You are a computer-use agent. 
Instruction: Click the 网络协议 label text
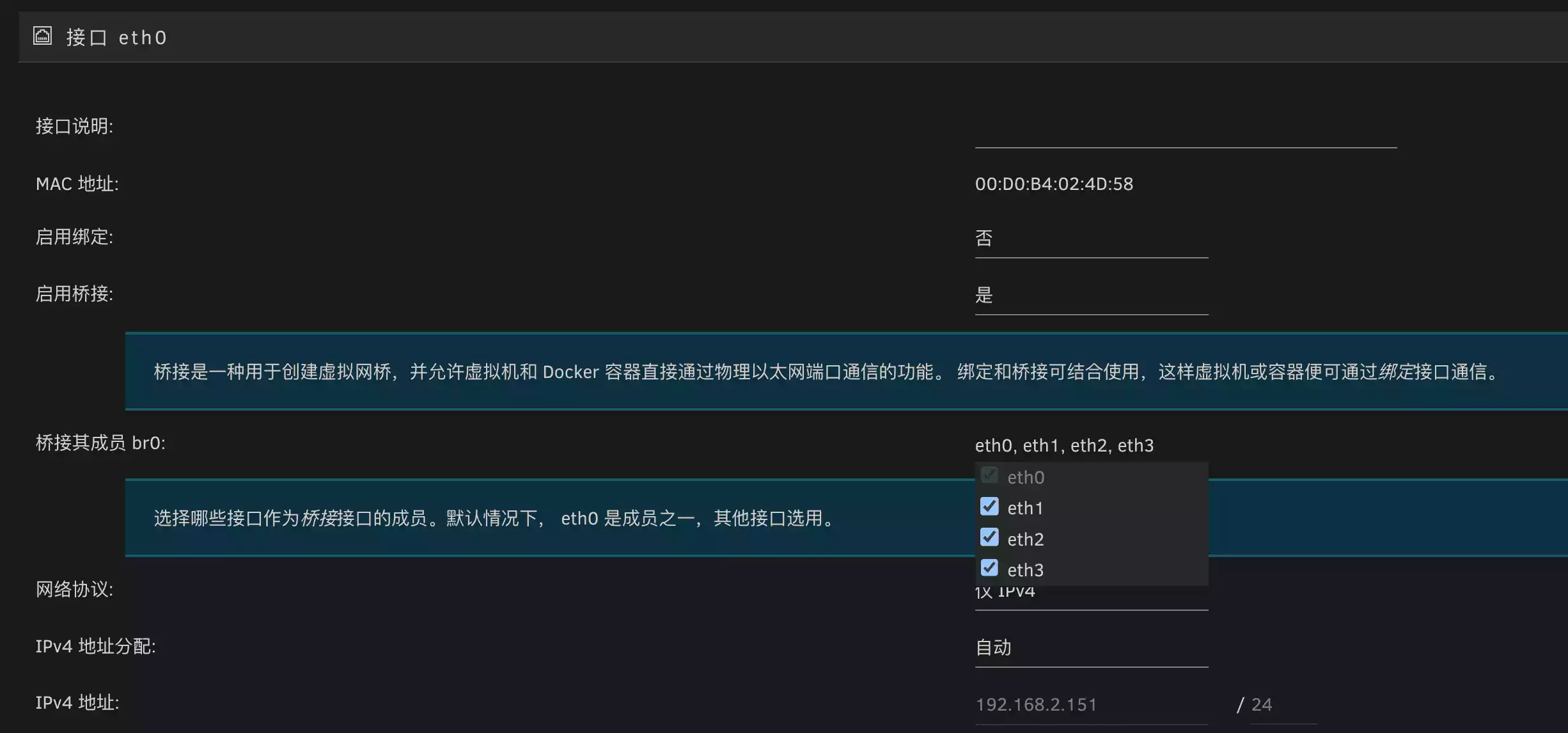(x=74, y=589)
